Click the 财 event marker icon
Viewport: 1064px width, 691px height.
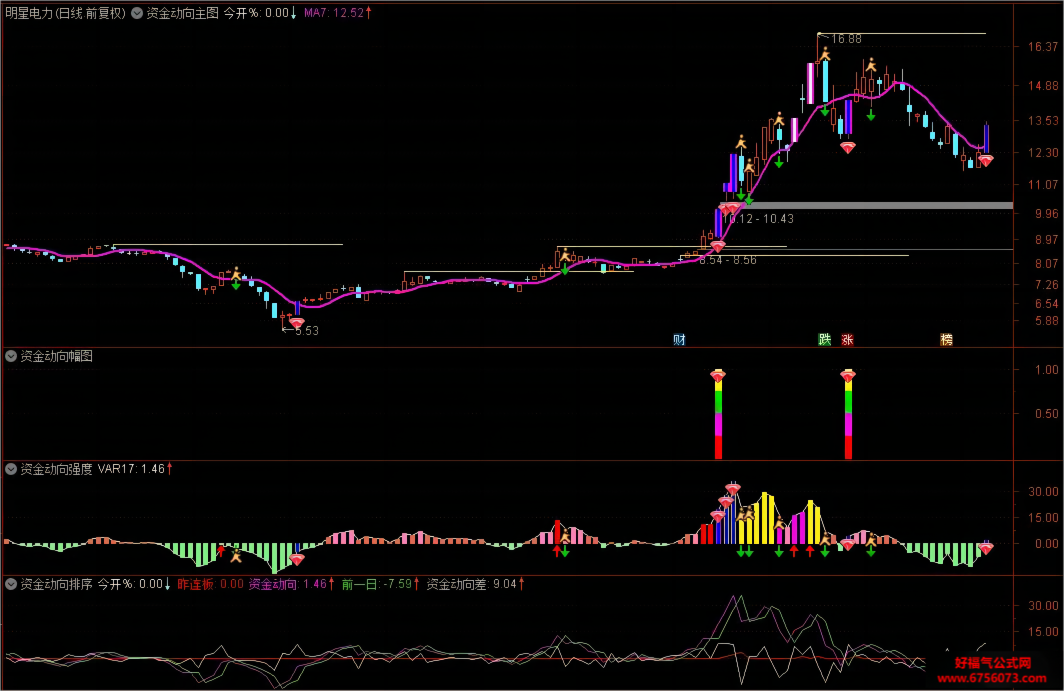[x=679, y=339]
